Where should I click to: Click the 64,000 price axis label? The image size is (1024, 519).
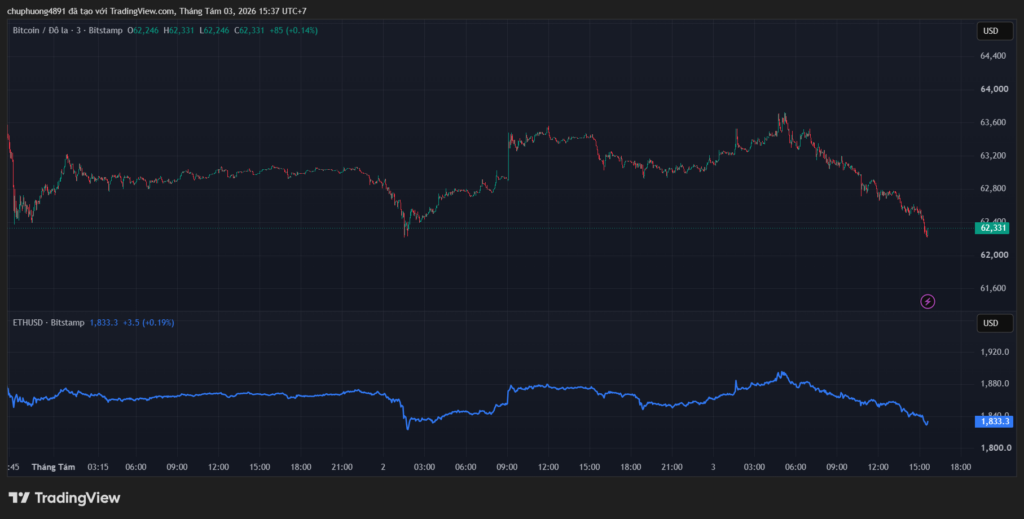pyautogui.click(x=993, y=89)
